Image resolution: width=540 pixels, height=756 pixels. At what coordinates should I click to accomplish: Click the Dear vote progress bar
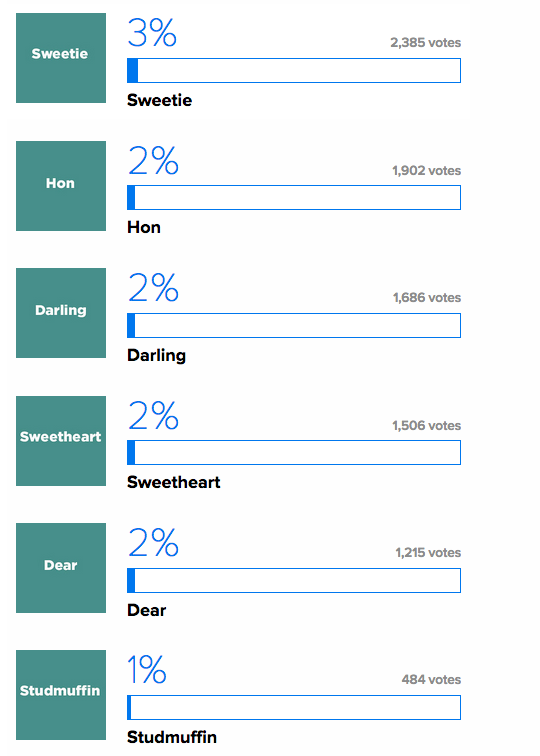click(x=294, y=580)
